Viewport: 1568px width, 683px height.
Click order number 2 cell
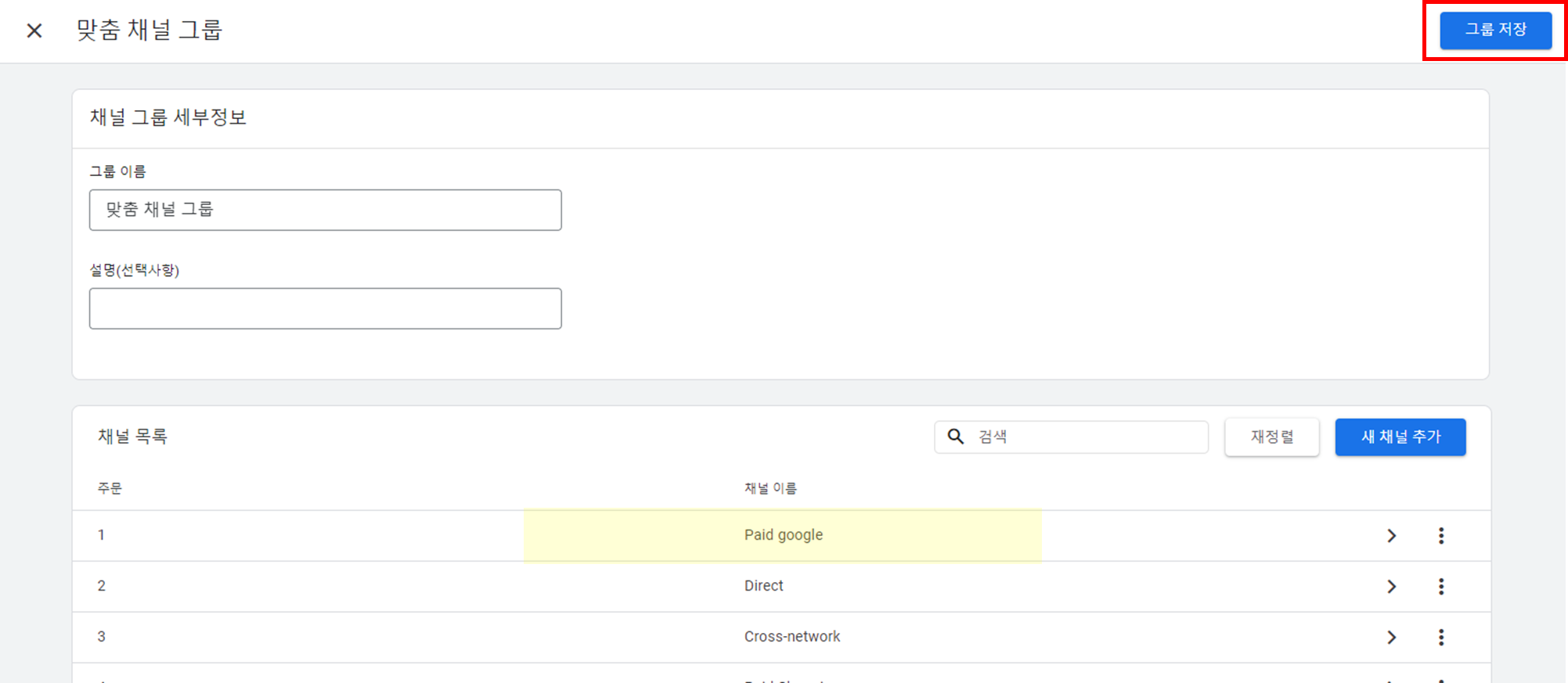pos(101,586)
